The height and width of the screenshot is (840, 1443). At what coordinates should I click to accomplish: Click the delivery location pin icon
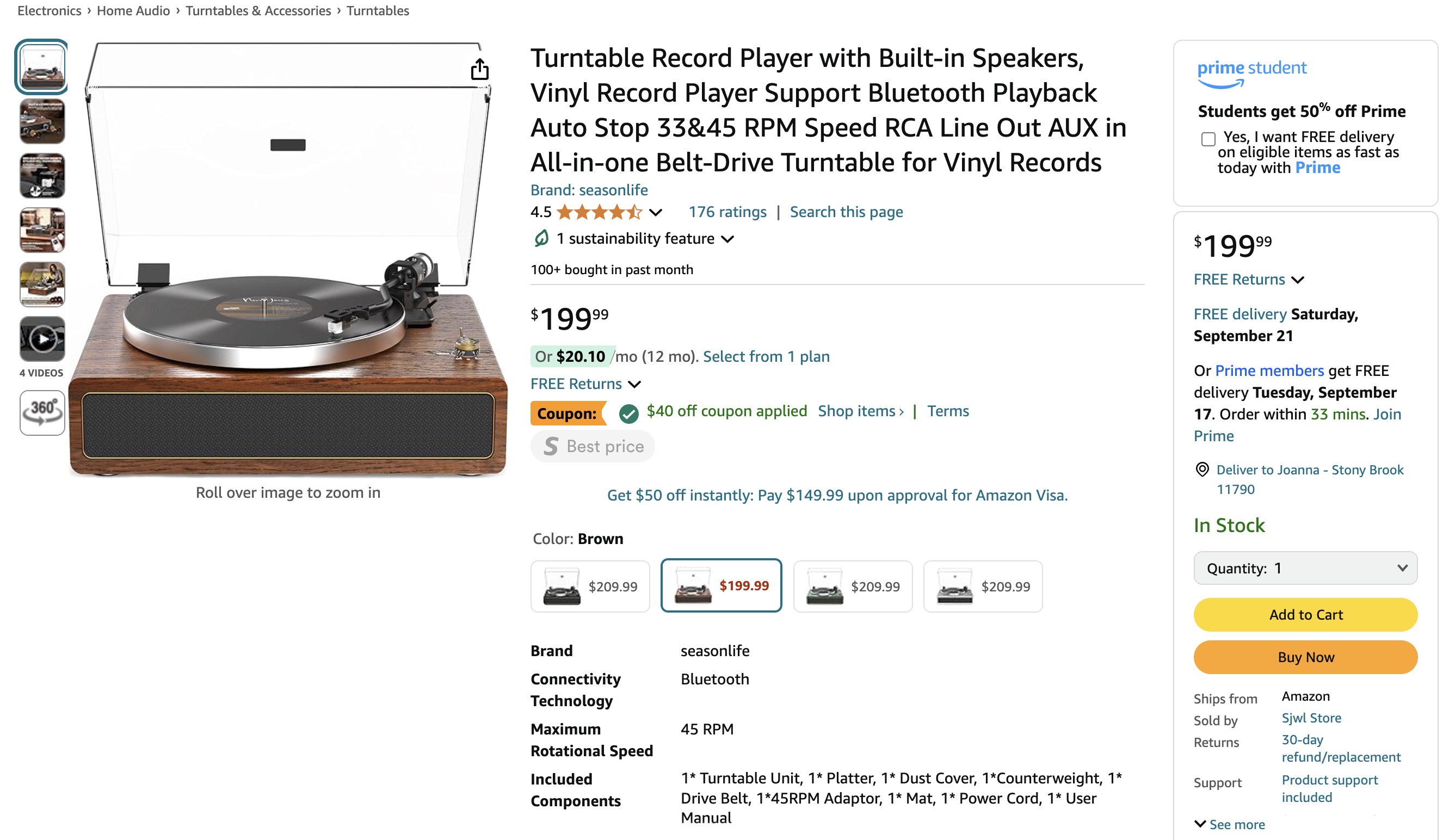pos(1202,470)
